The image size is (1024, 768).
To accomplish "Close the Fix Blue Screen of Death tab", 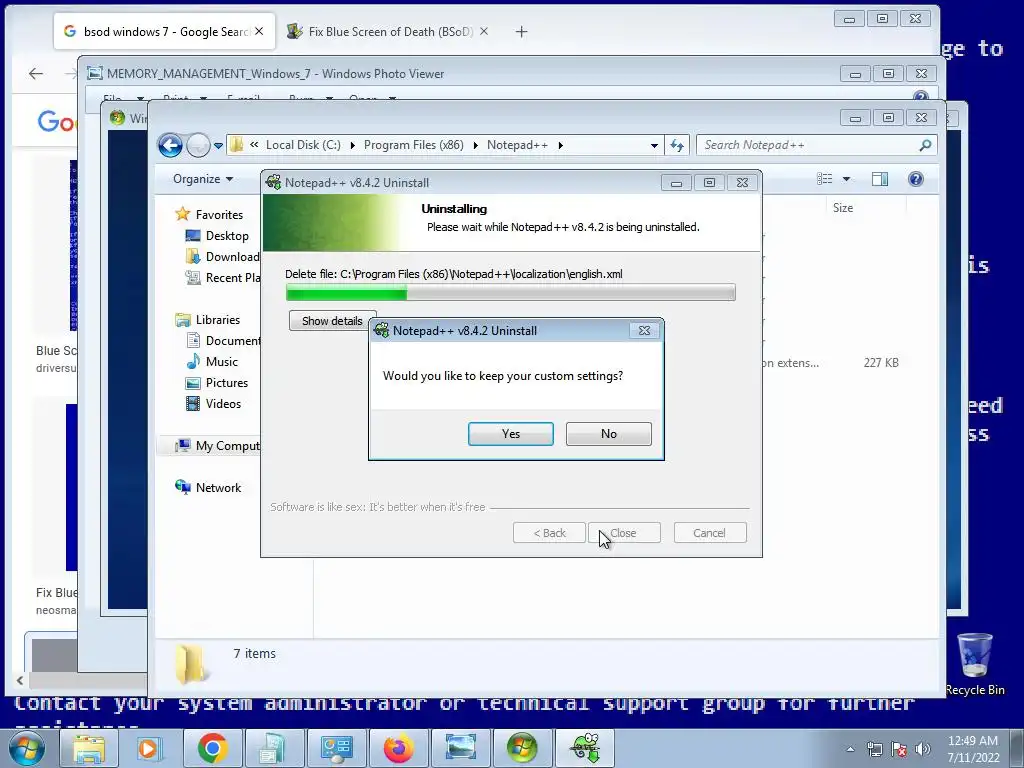I will coord(484,31).
